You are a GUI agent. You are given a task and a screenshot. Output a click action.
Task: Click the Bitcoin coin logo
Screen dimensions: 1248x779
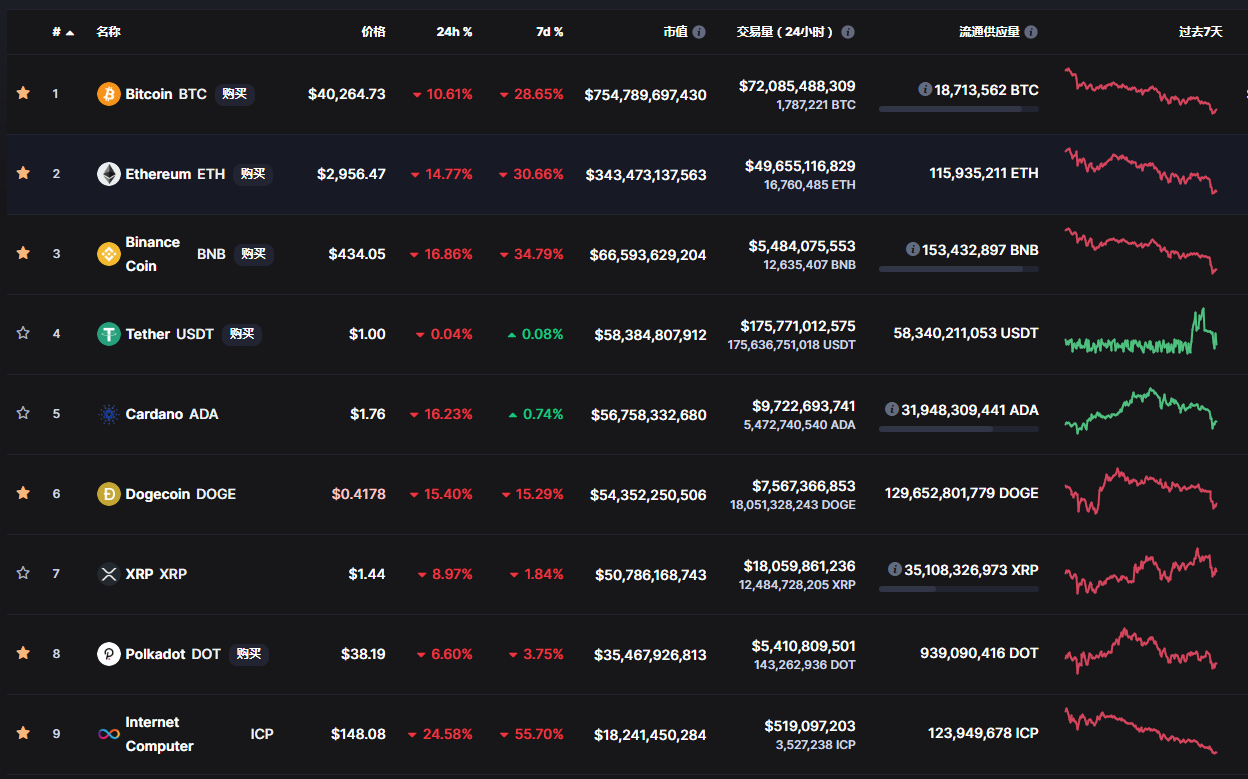pos(108,94)
